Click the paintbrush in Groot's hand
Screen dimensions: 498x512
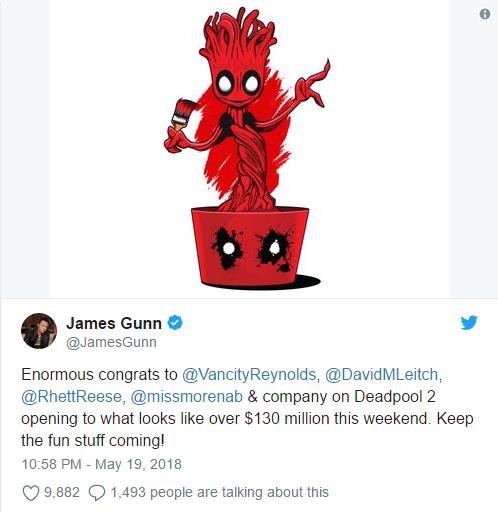pos(182,114)
